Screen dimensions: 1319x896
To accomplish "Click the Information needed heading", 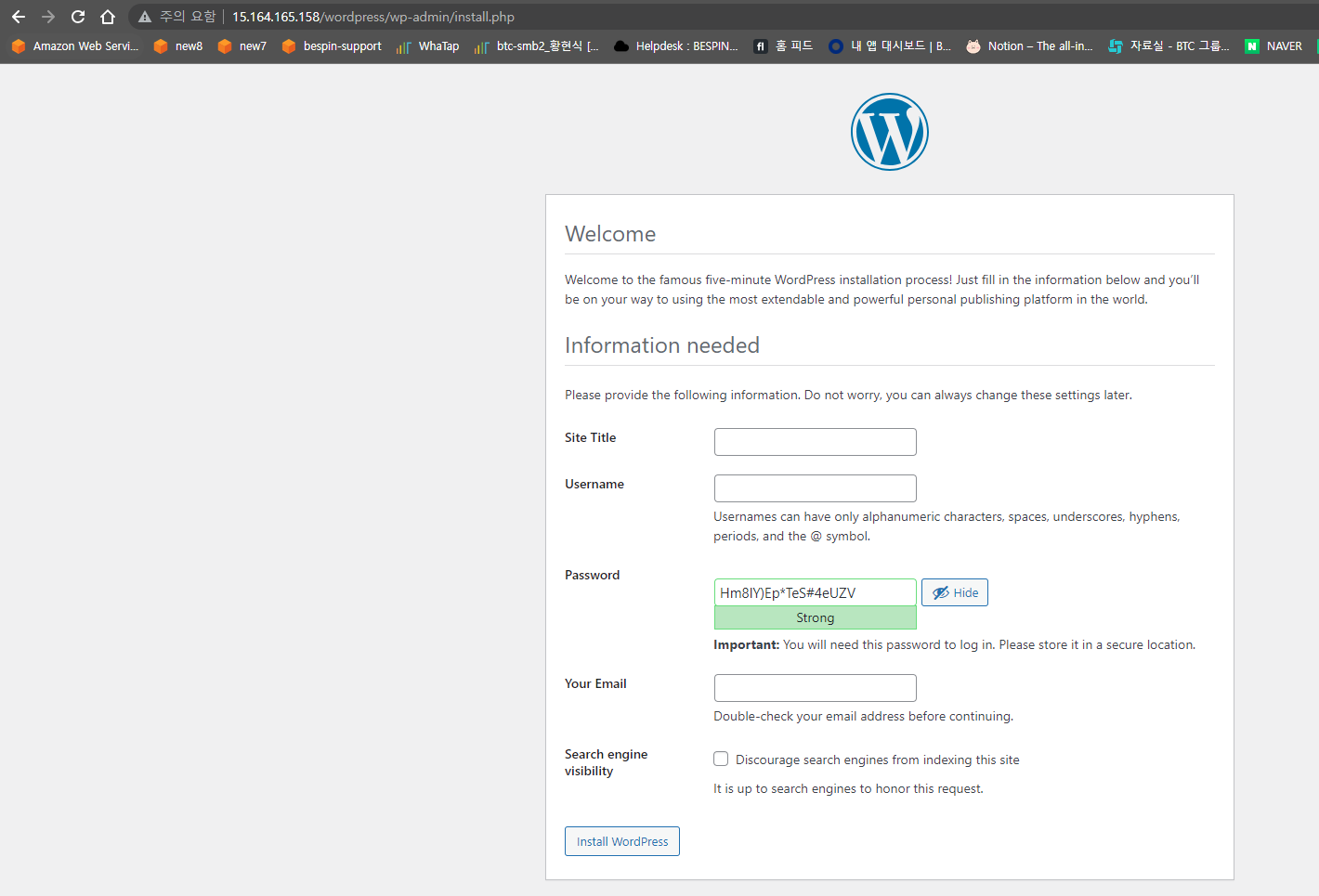I will tap(662, 345).
